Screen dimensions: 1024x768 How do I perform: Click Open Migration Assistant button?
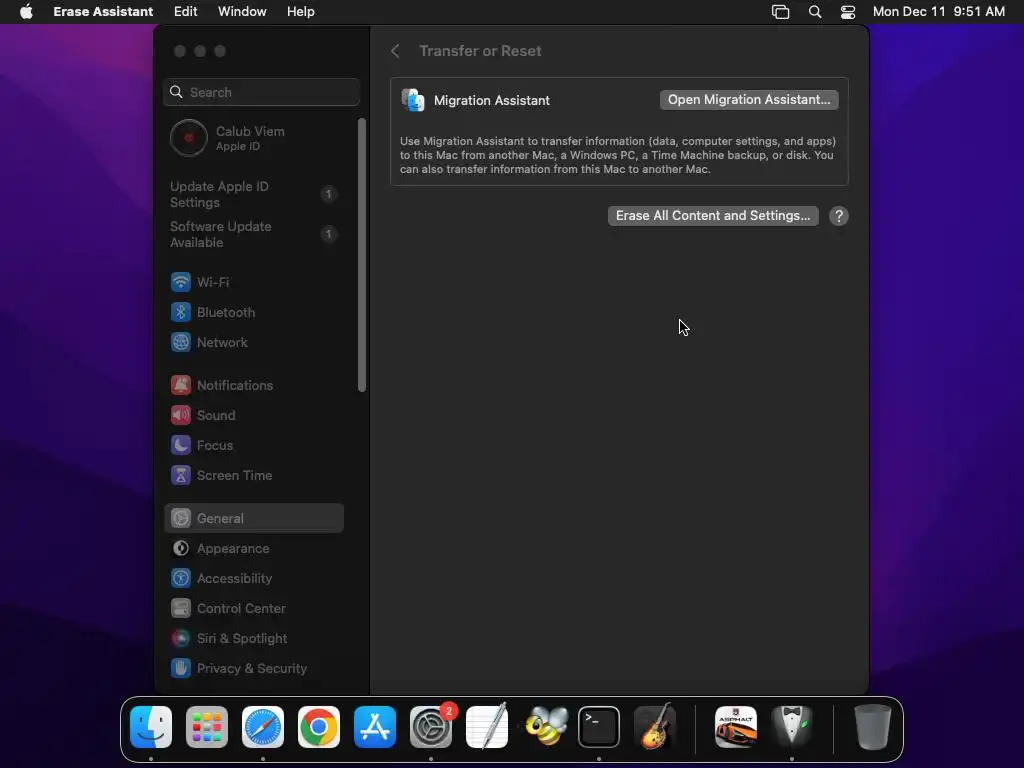pos(749,100)
